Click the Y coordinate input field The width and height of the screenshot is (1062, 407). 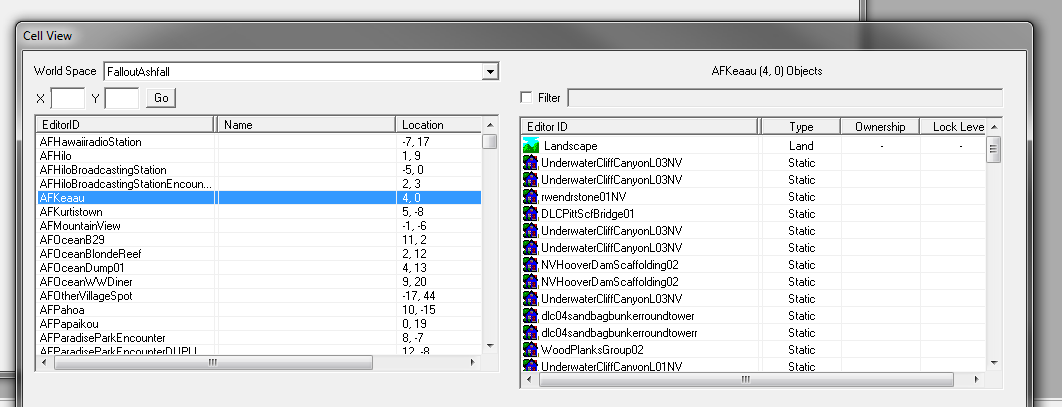coord(122,98)
